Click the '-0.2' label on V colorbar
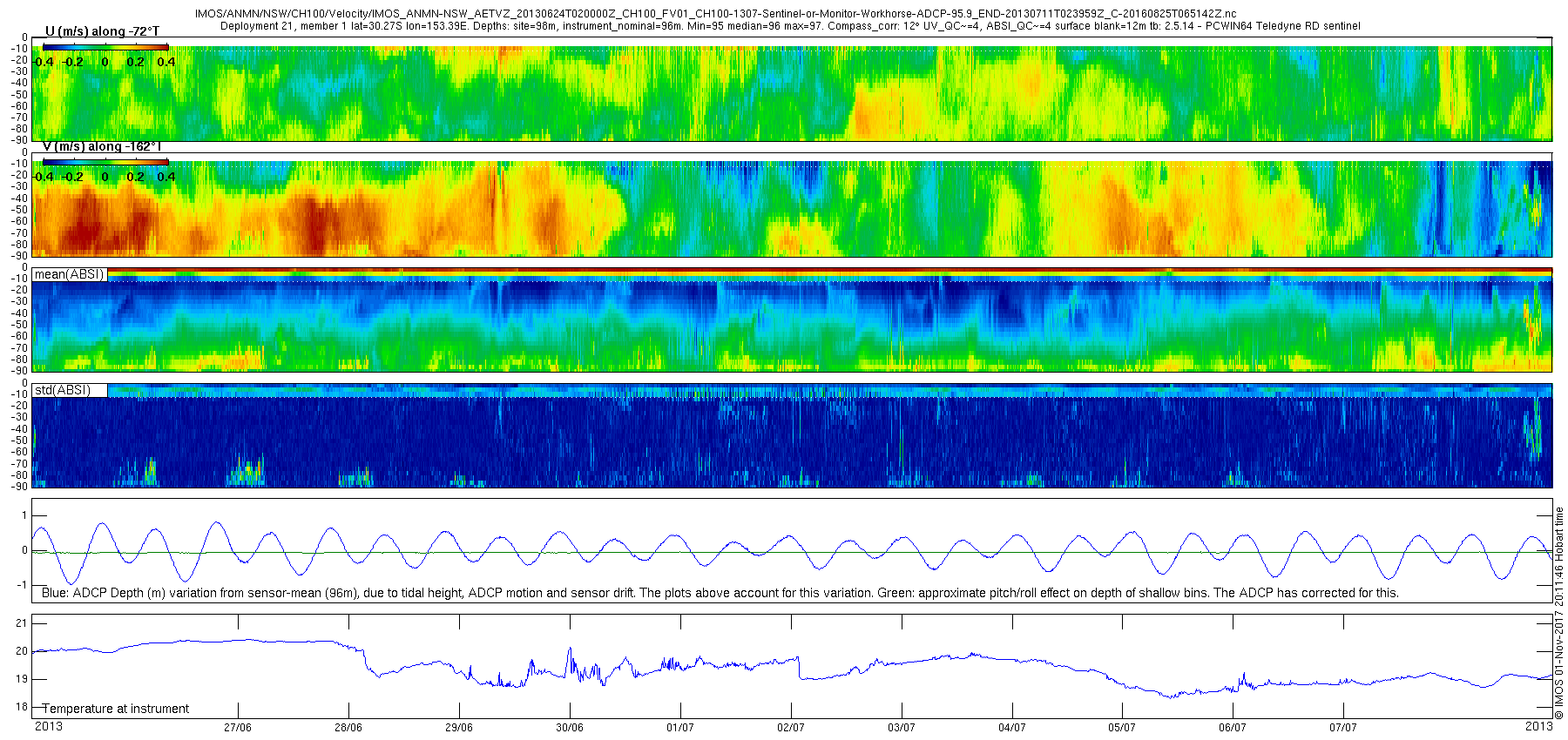 coord(73,177)
